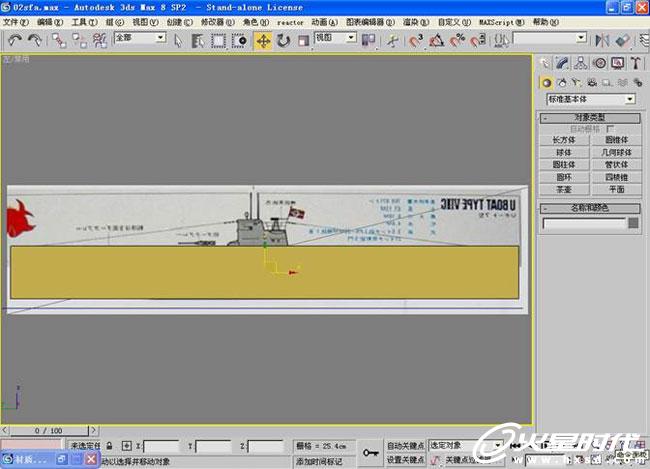The height and width of the screenshot is (469, 650).
Task: Toggle 3D Snaps magnet icon
Action: click(416, 41)
